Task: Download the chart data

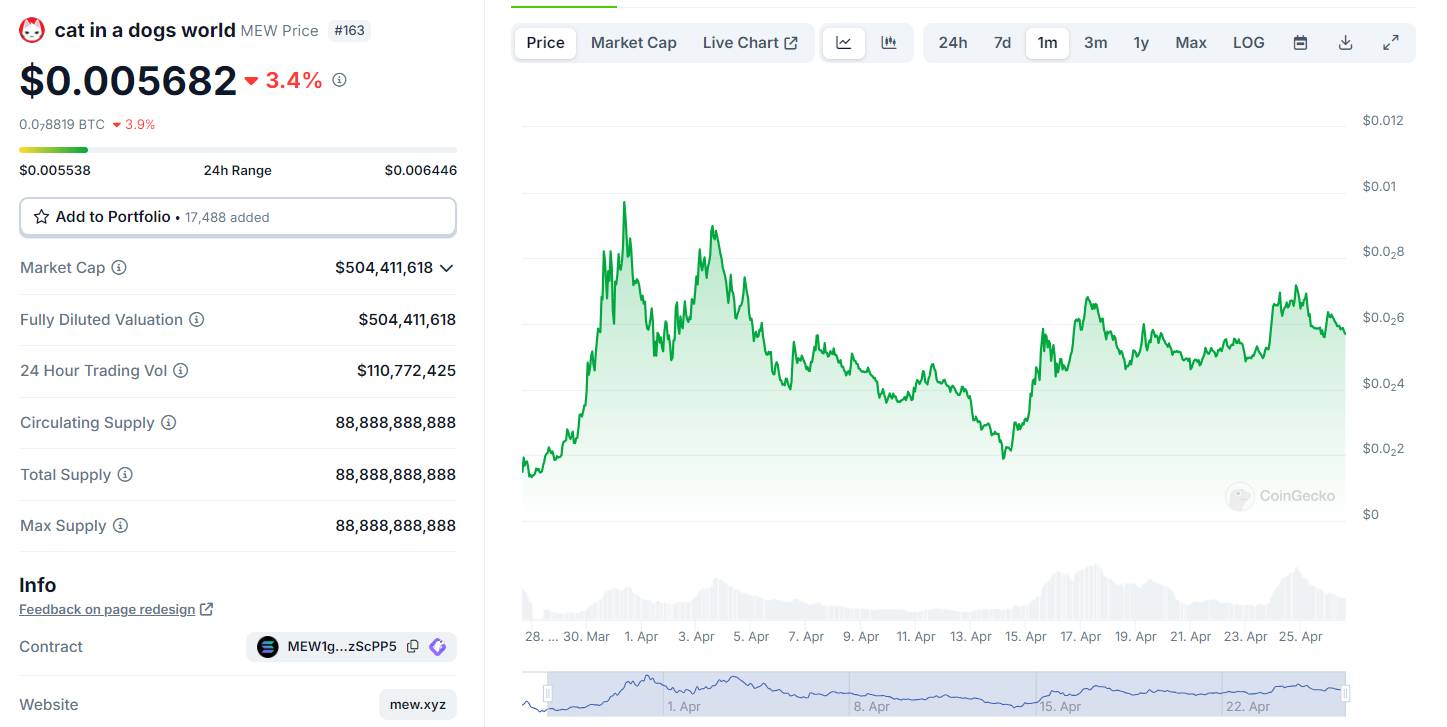Action: (1345, 43)
